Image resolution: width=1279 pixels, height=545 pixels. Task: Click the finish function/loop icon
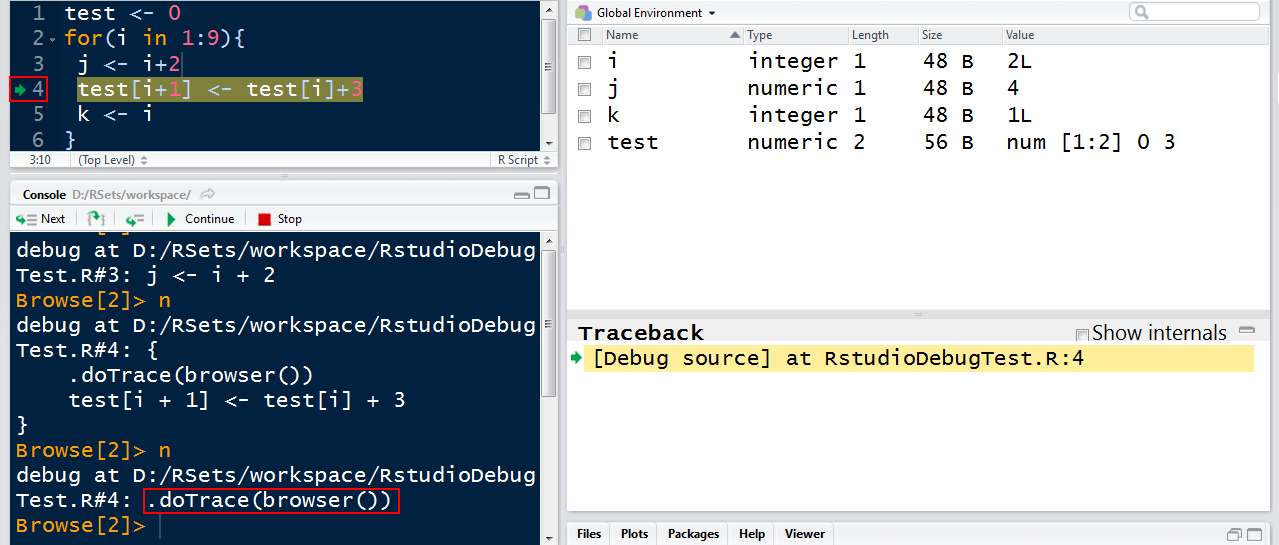[x=135, y=219]
